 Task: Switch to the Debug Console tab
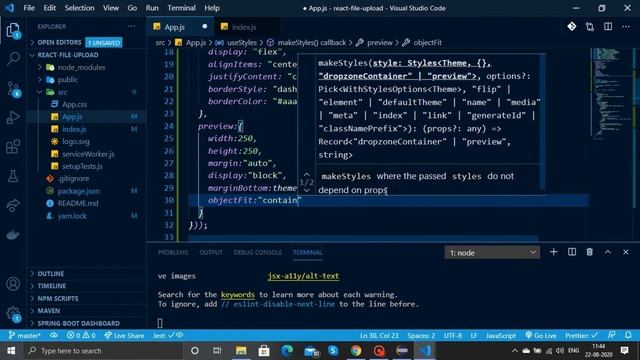(258, 253)
